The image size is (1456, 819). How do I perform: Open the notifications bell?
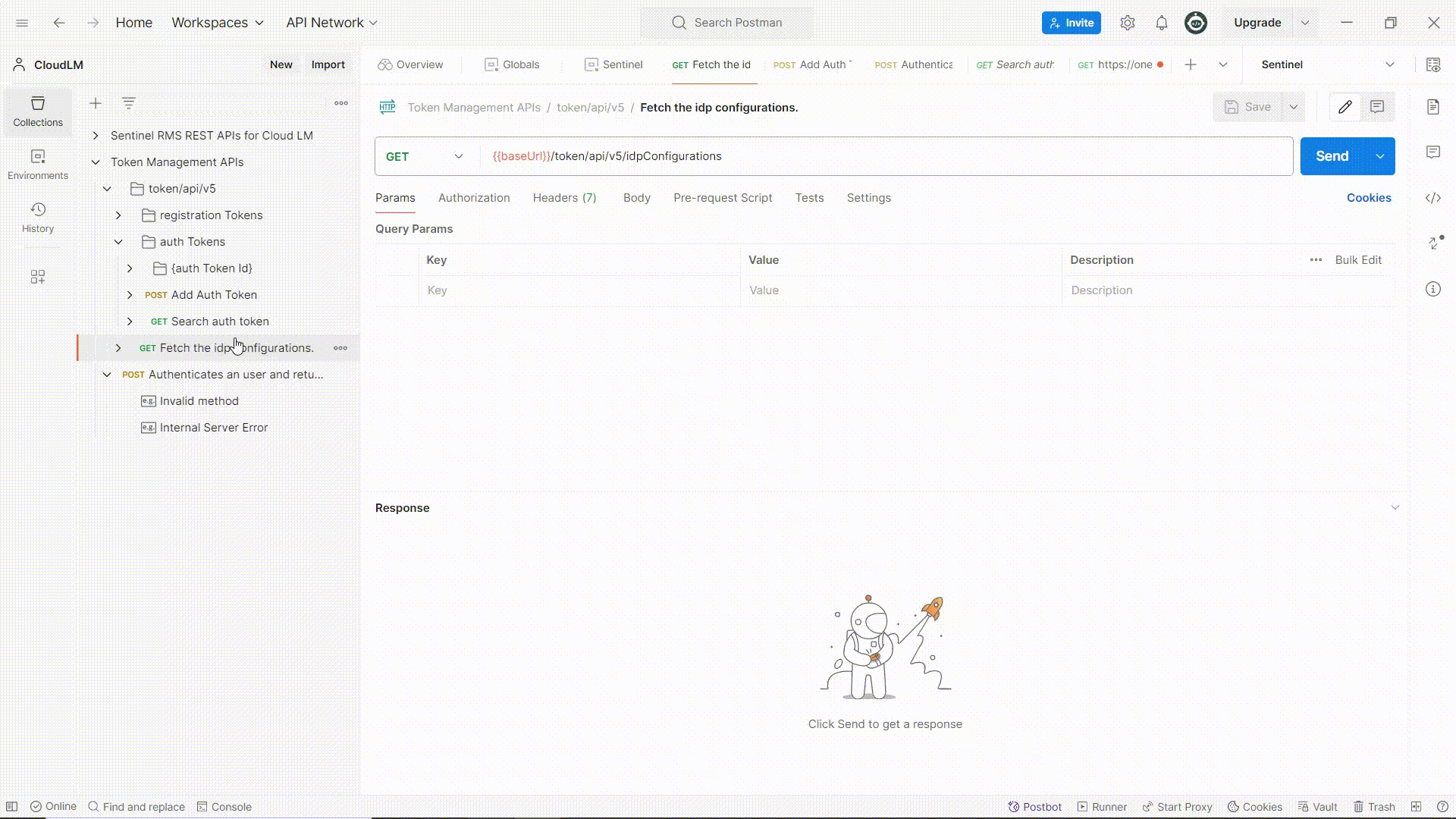(x=1162, y=23)
